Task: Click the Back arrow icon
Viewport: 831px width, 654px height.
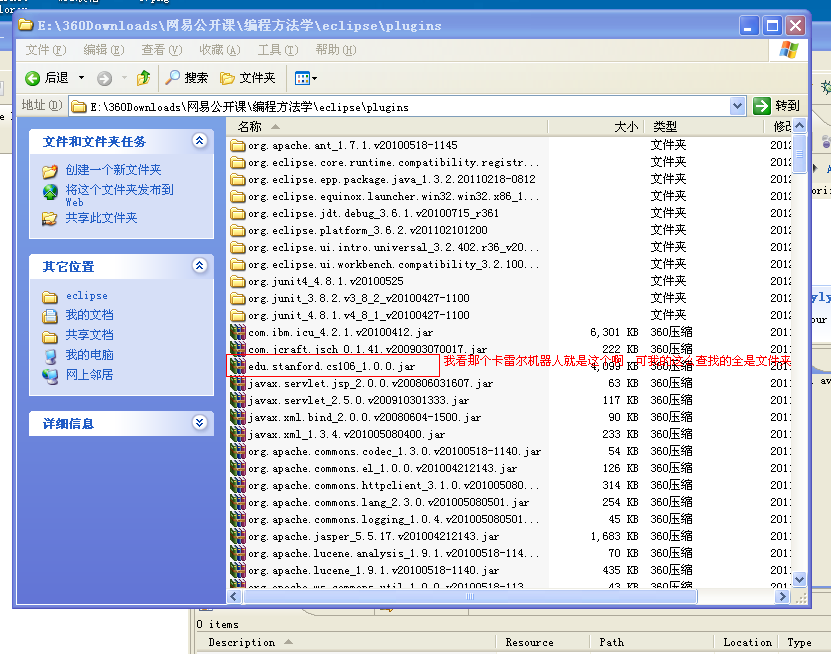Action: coord(32,78)
